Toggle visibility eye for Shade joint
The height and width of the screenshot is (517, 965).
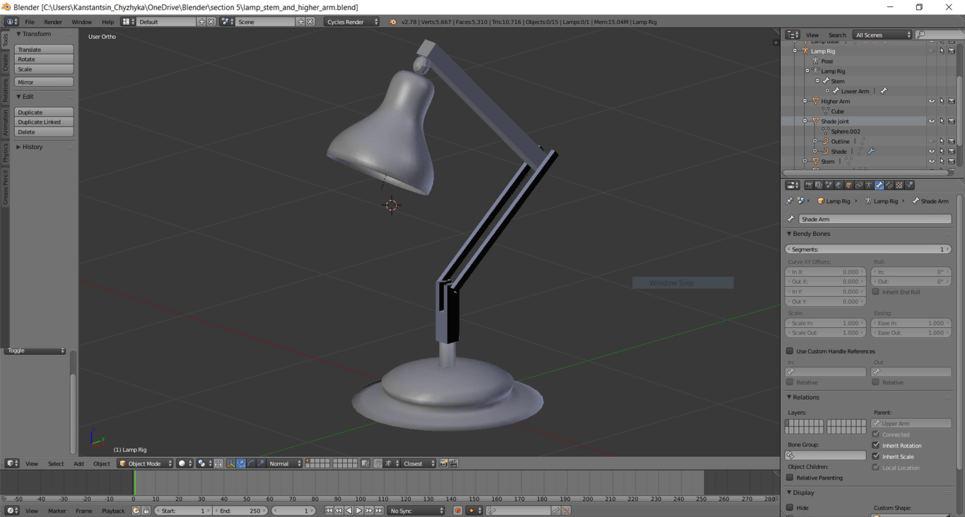[931, 121]
